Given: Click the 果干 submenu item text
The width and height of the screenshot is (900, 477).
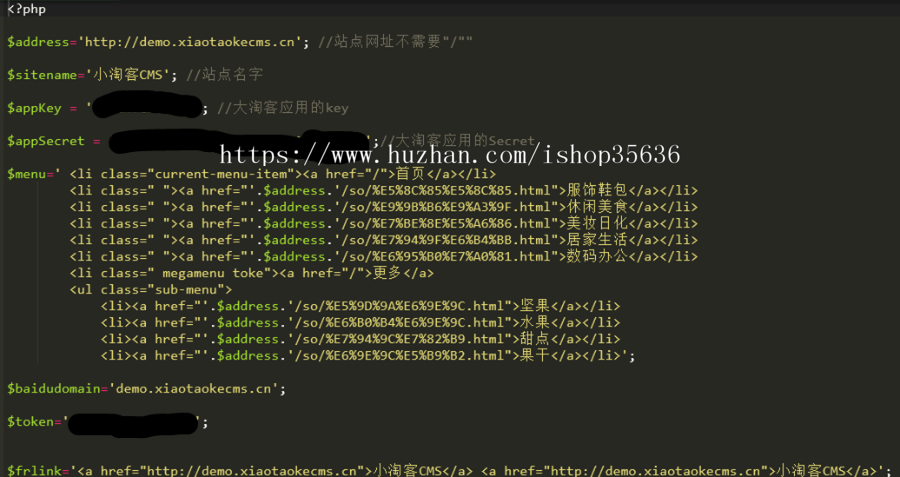Looking at the screenshot, I should point(534,356).
